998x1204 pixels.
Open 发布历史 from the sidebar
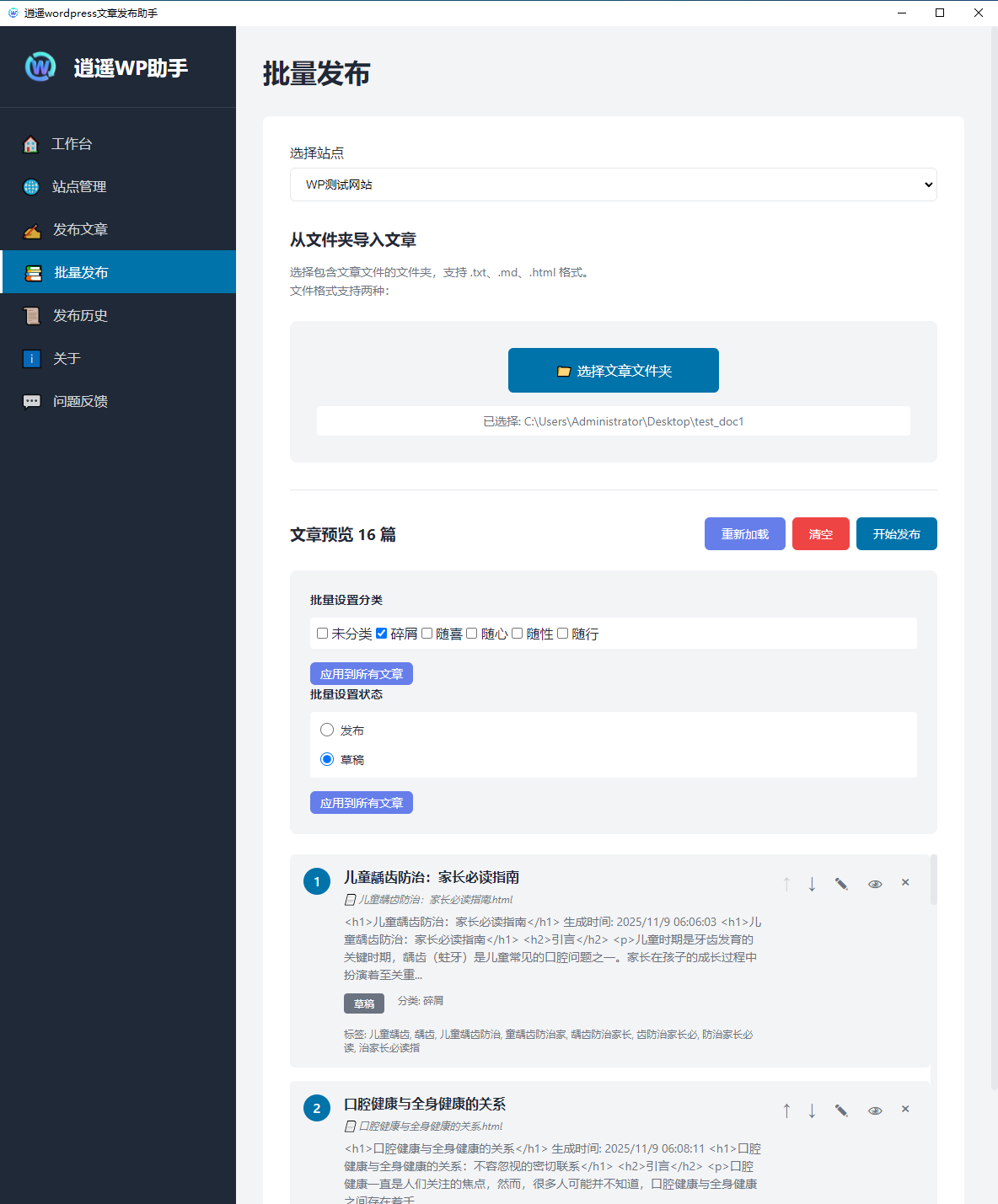coord(80,316)
